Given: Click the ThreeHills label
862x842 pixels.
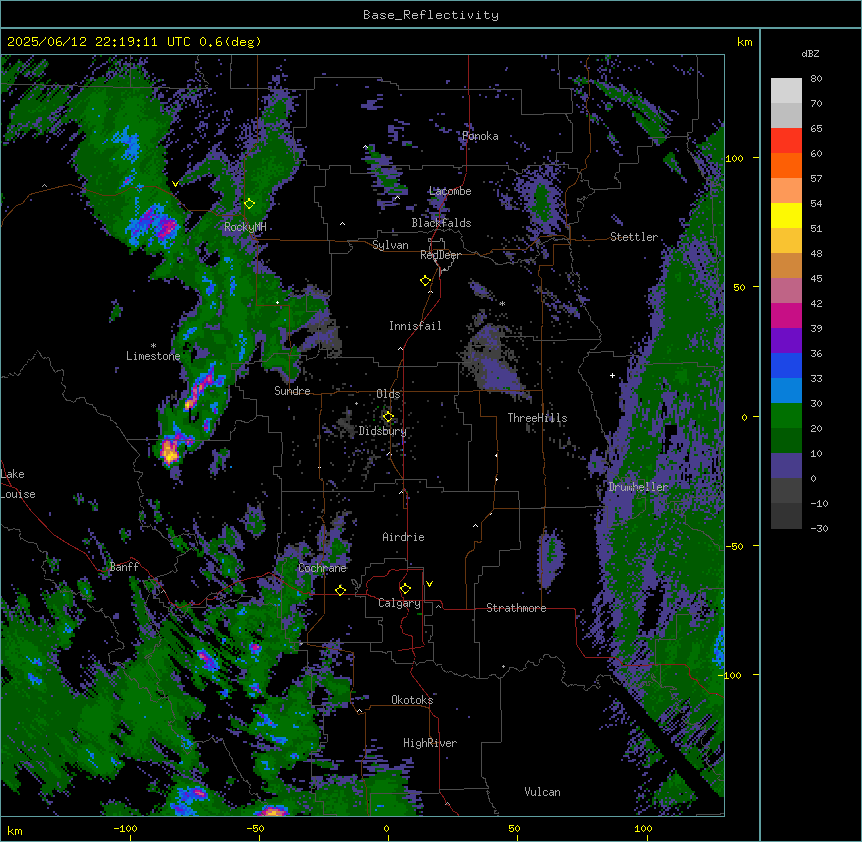Looking at the screenshot, I should point(537,418).
